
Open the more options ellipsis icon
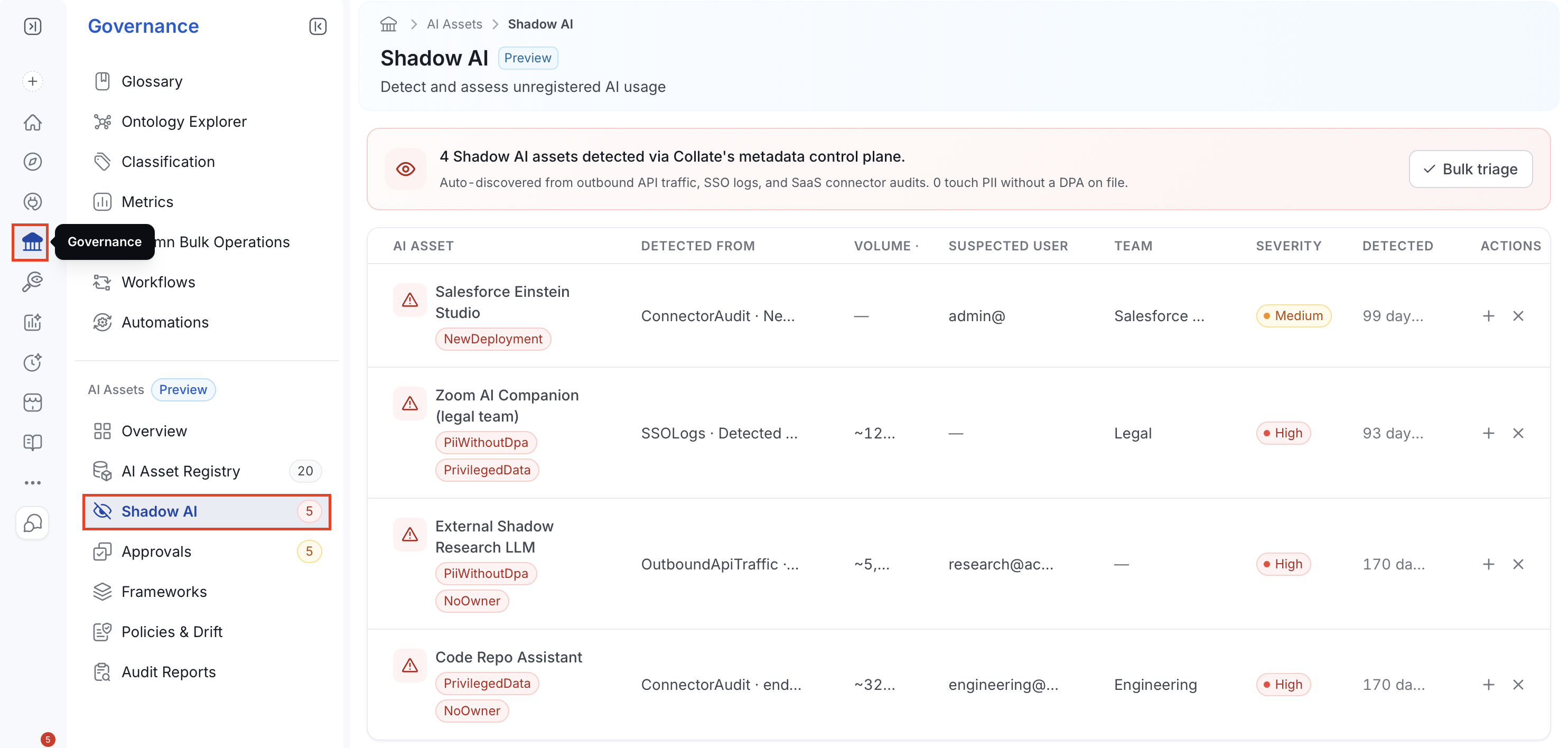[x=33, y=483]
